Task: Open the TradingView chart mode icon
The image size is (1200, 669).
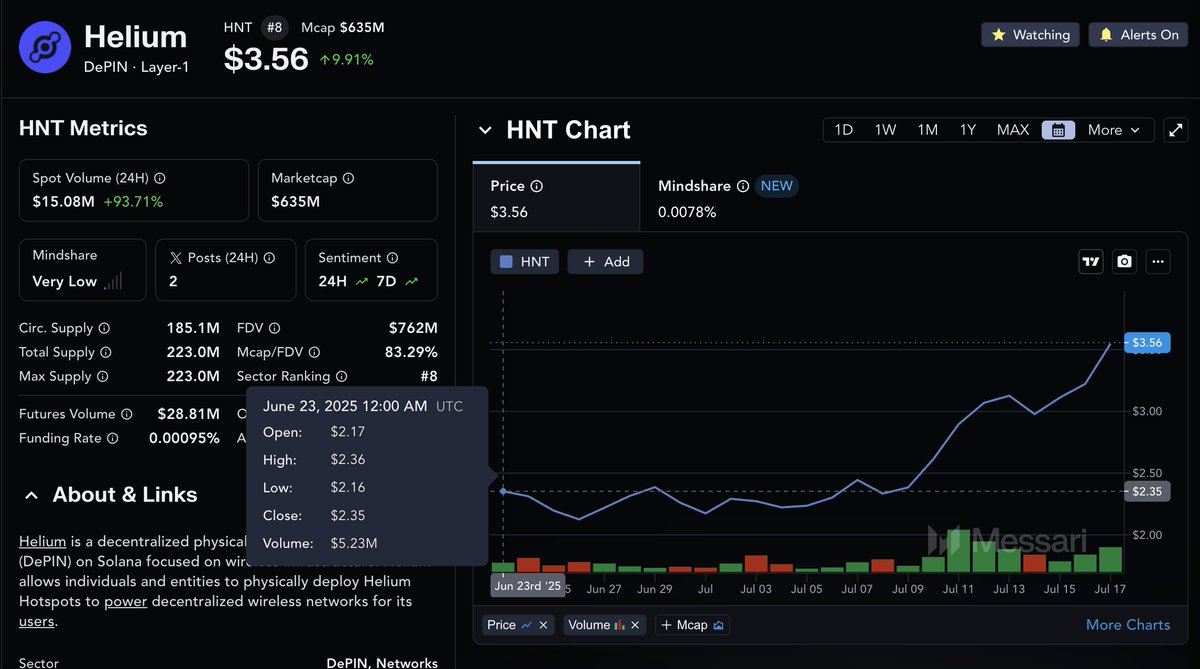Action: tap(1091, 261)
